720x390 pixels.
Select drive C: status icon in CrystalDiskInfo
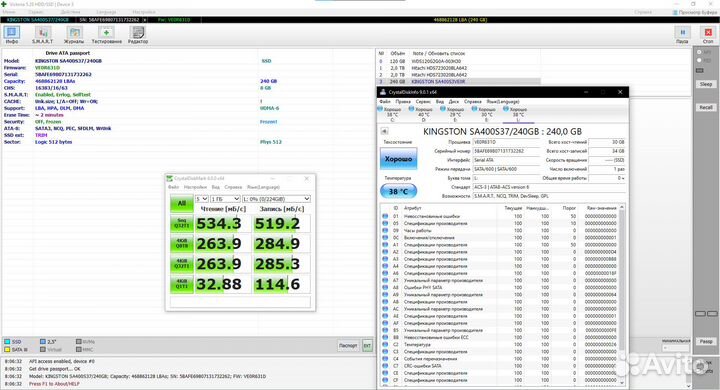(x=391, y=114)
